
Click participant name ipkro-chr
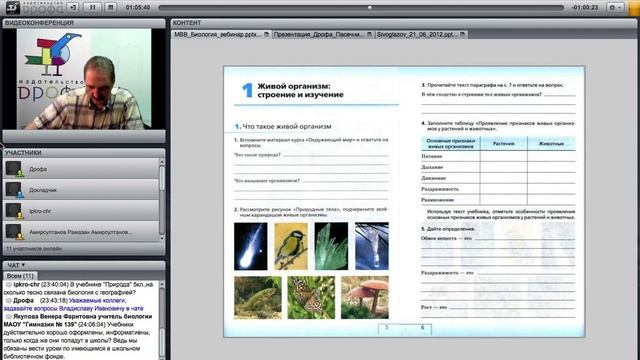coord(40,211)
